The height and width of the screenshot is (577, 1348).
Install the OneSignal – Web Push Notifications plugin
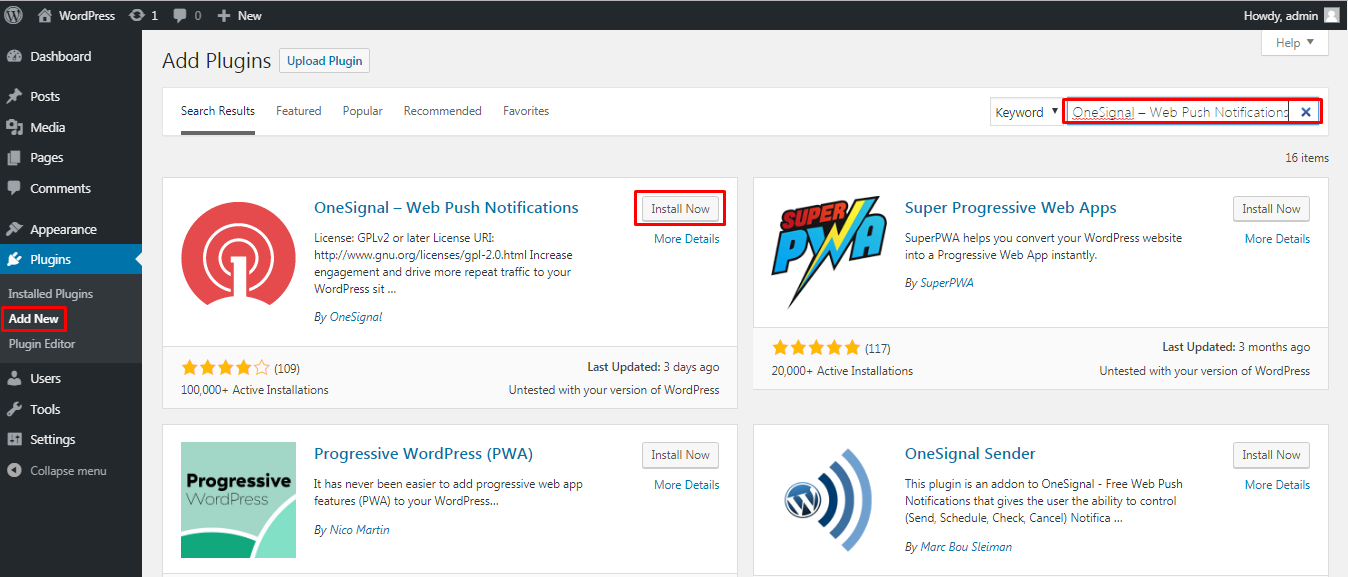[x=680, y=208]
